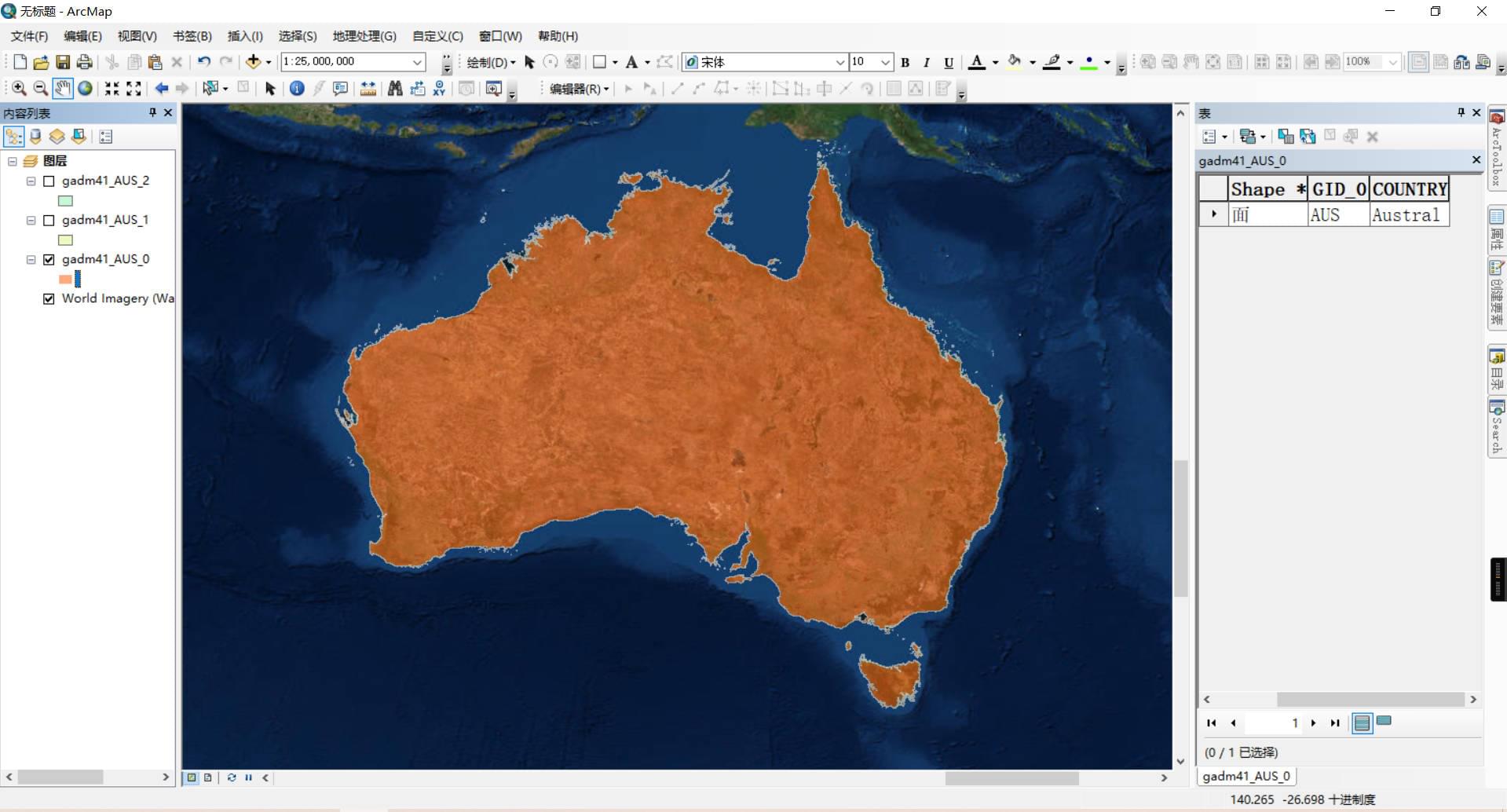Open the Find binoculars tool
Screen dimensions: 1507x812
pyautogui.click(x=395, y=89)
